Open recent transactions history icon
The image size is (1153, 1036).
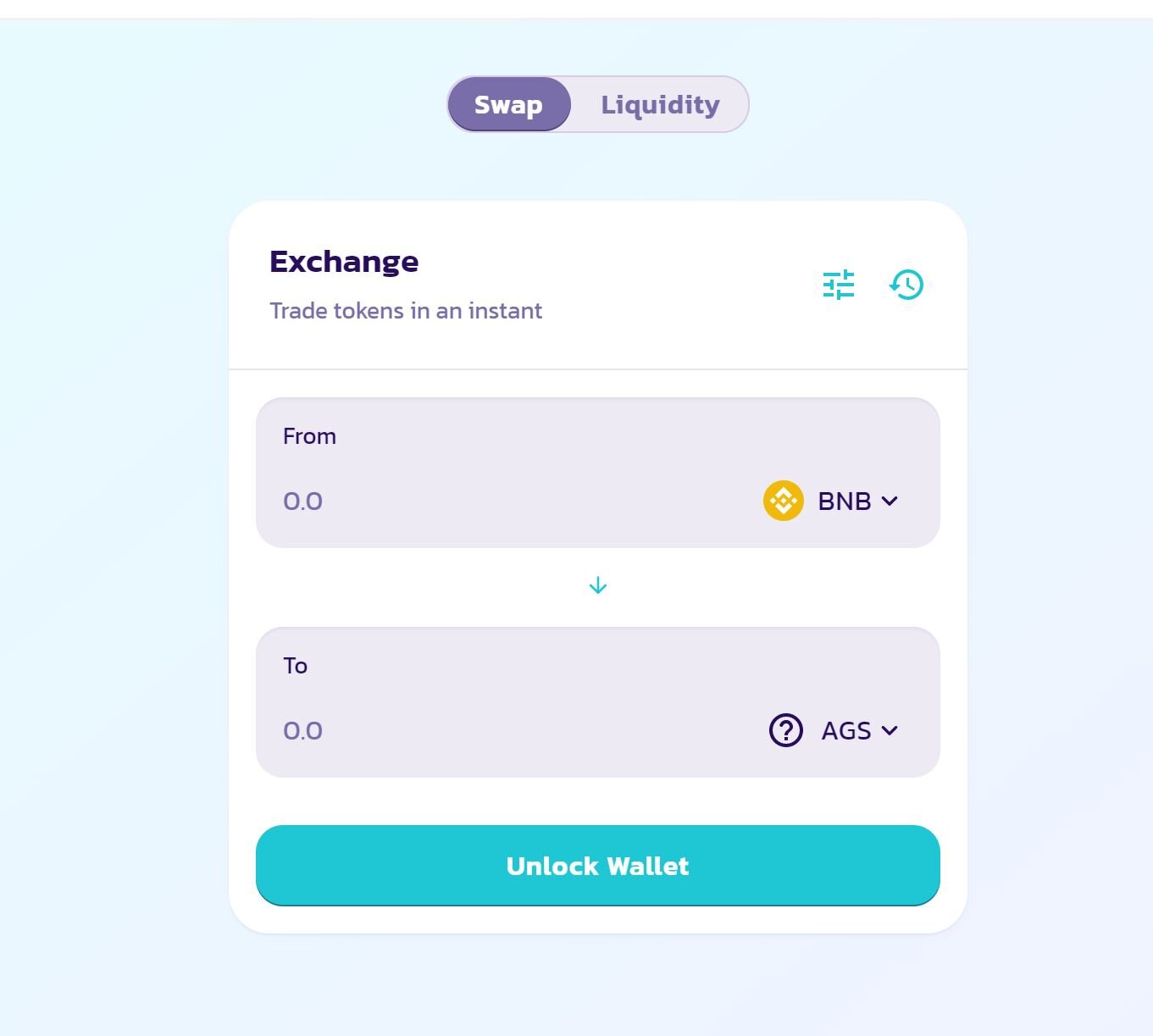click(906, 285)
